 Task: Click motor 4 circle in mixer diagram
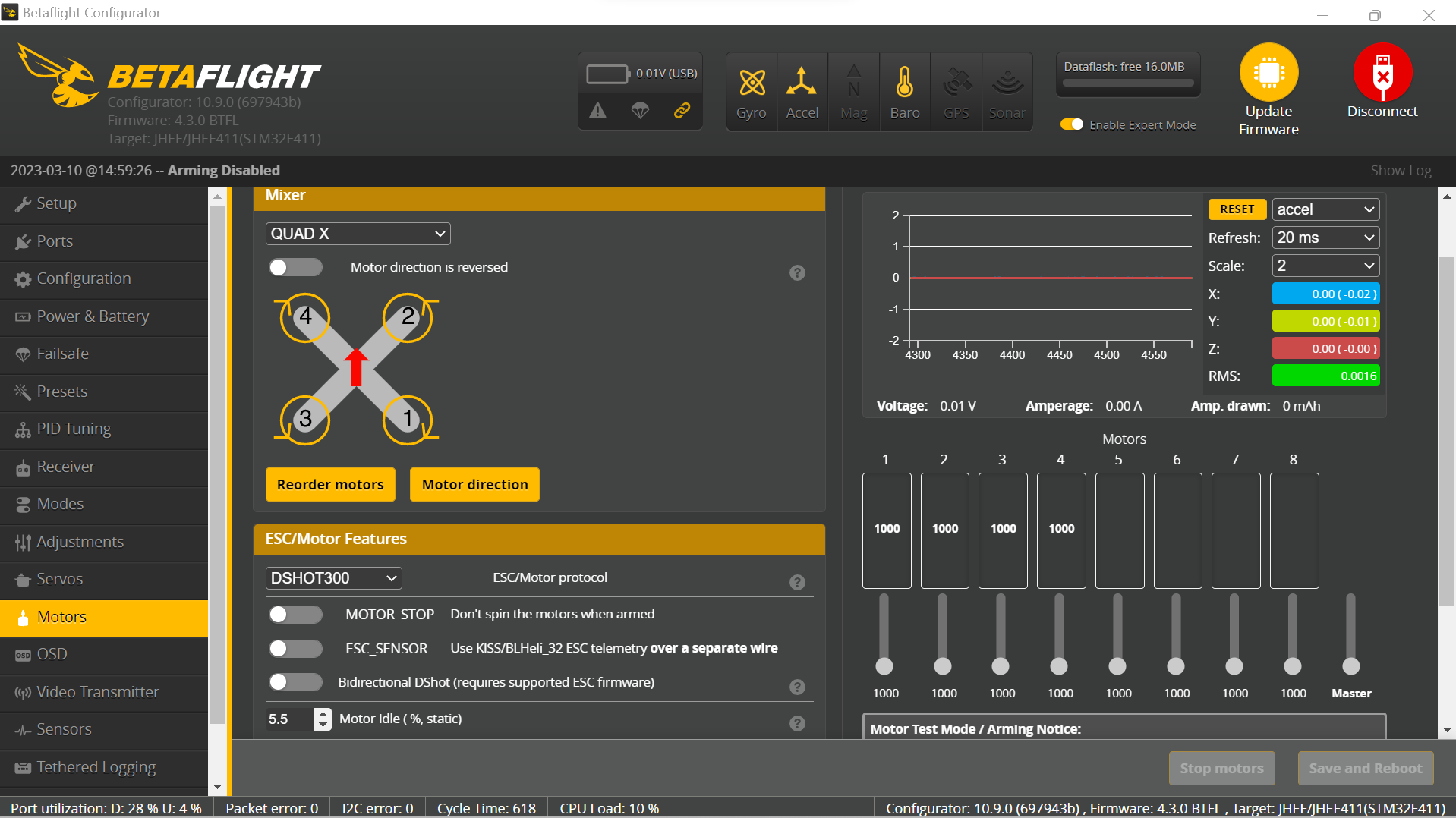pyautogui.click(x=305, y=317)
